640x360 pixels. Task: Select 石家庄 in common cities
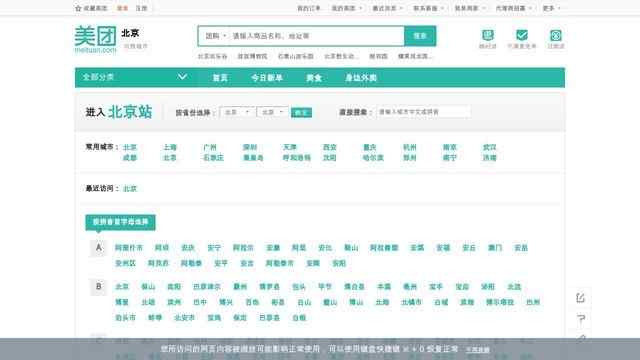click(x=213, y=158)
